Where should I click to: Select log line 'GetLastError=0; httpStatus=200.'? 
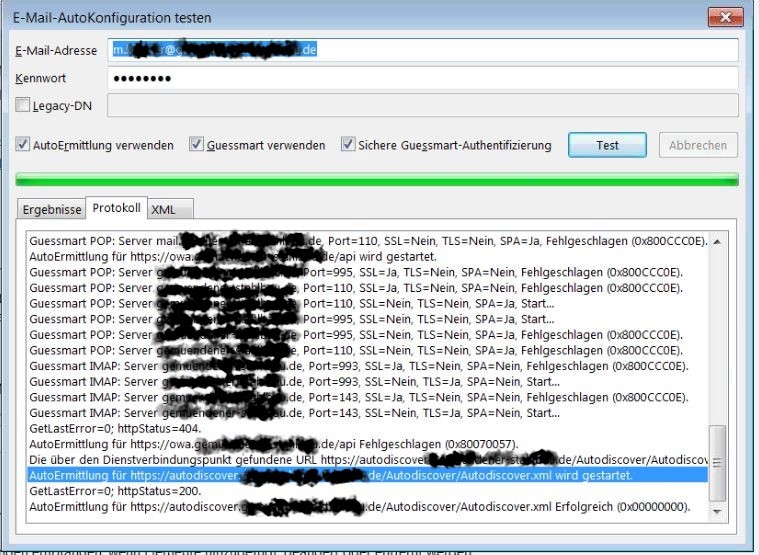click(x=115, y=491)
